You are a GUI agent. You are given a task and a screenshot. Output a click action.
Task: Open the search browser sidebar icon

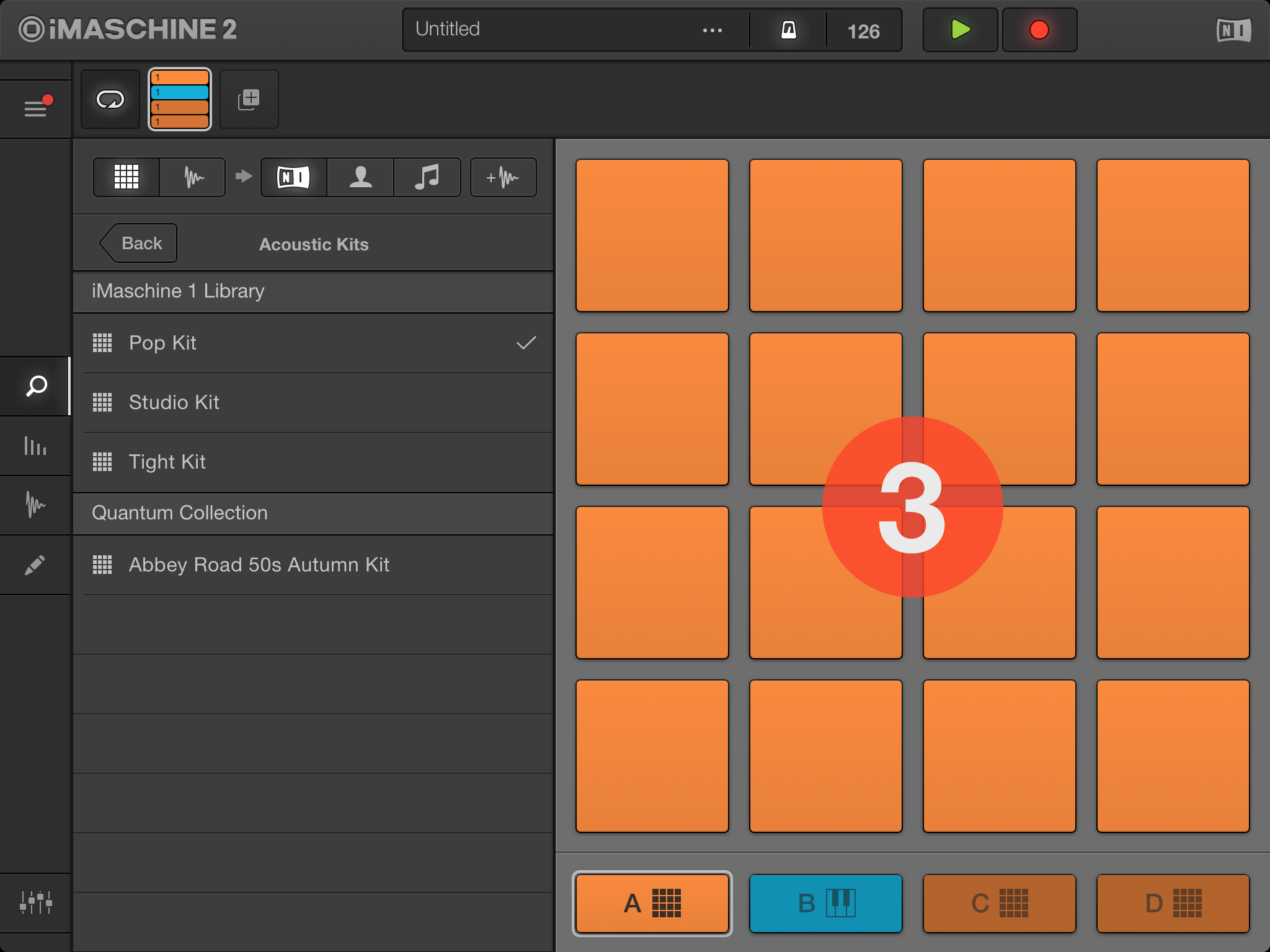35,386
